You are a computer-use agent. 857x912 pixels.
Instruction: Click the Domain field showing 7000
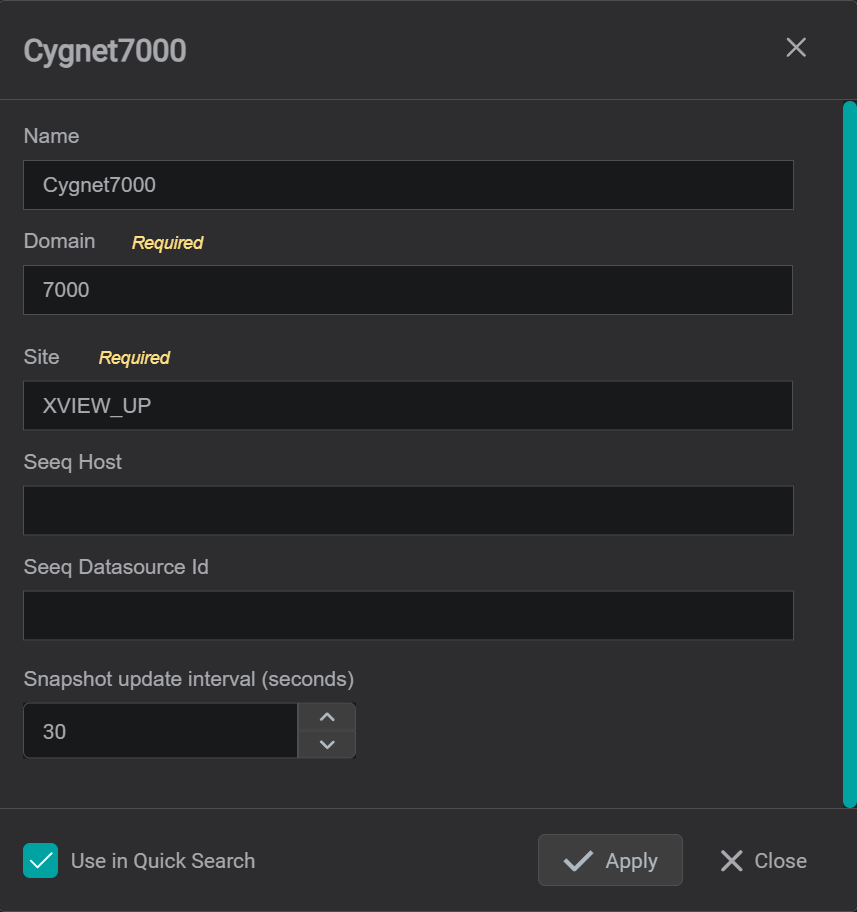point(408,290)
